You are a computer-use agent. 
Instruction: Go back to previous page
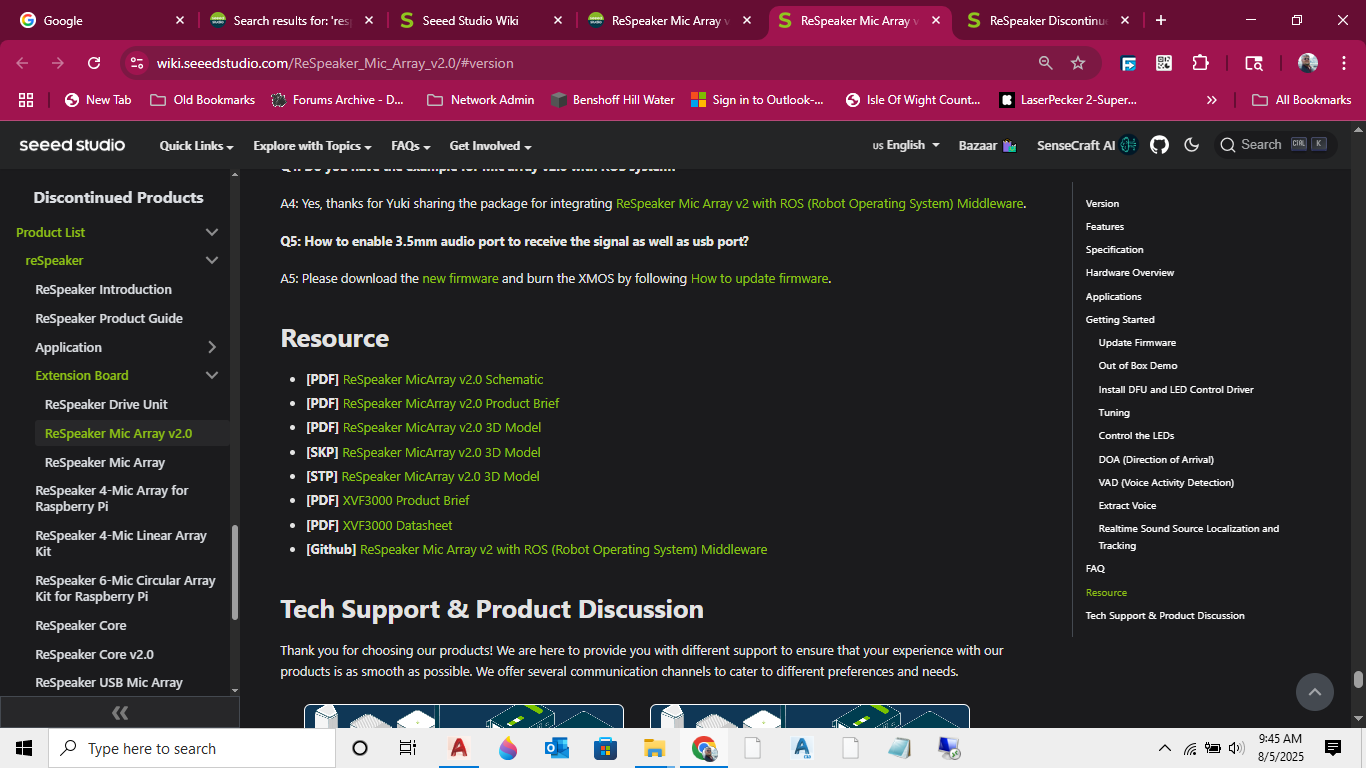click(23, 63)
